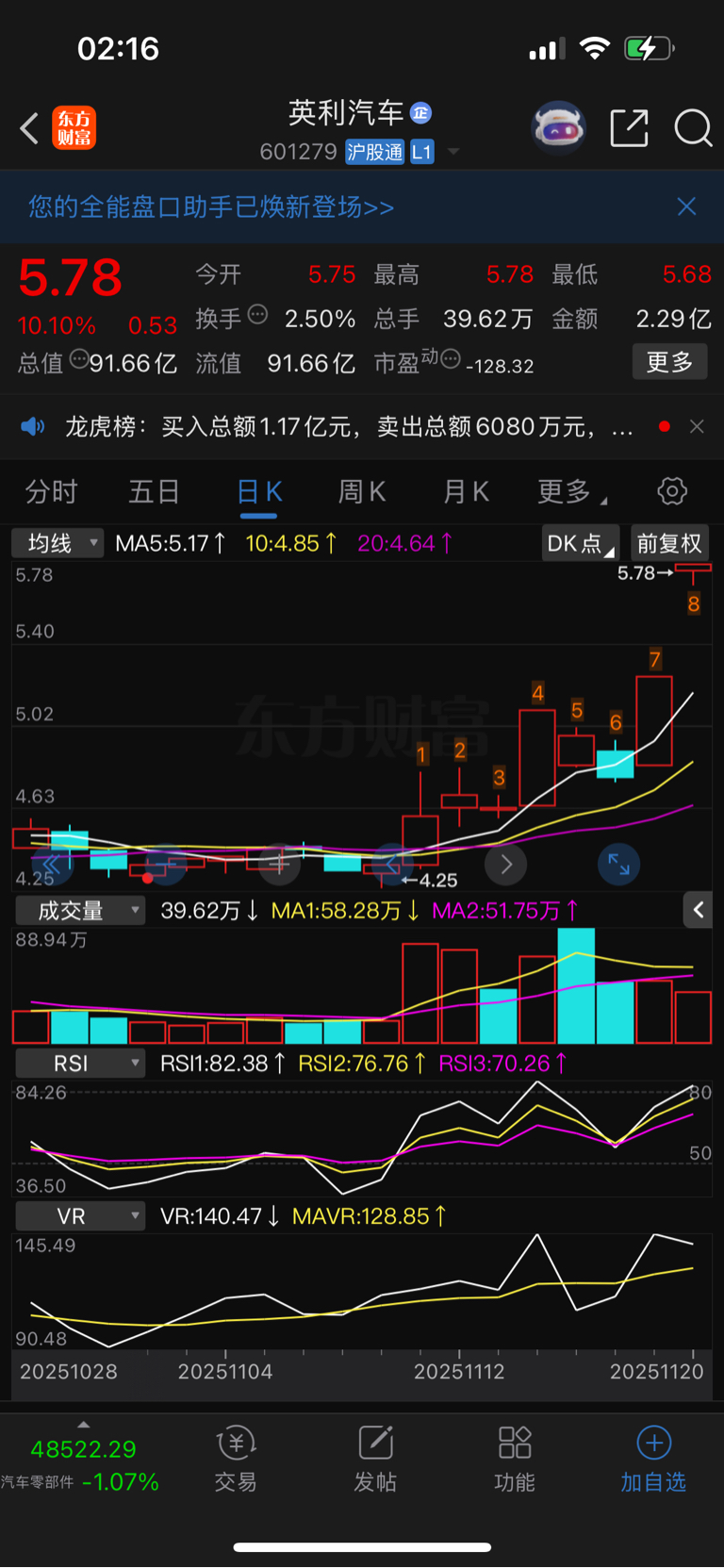Tap the 10.10% change percentage
The height and width of the screenshot is (1568, 724).
(57, 326)
